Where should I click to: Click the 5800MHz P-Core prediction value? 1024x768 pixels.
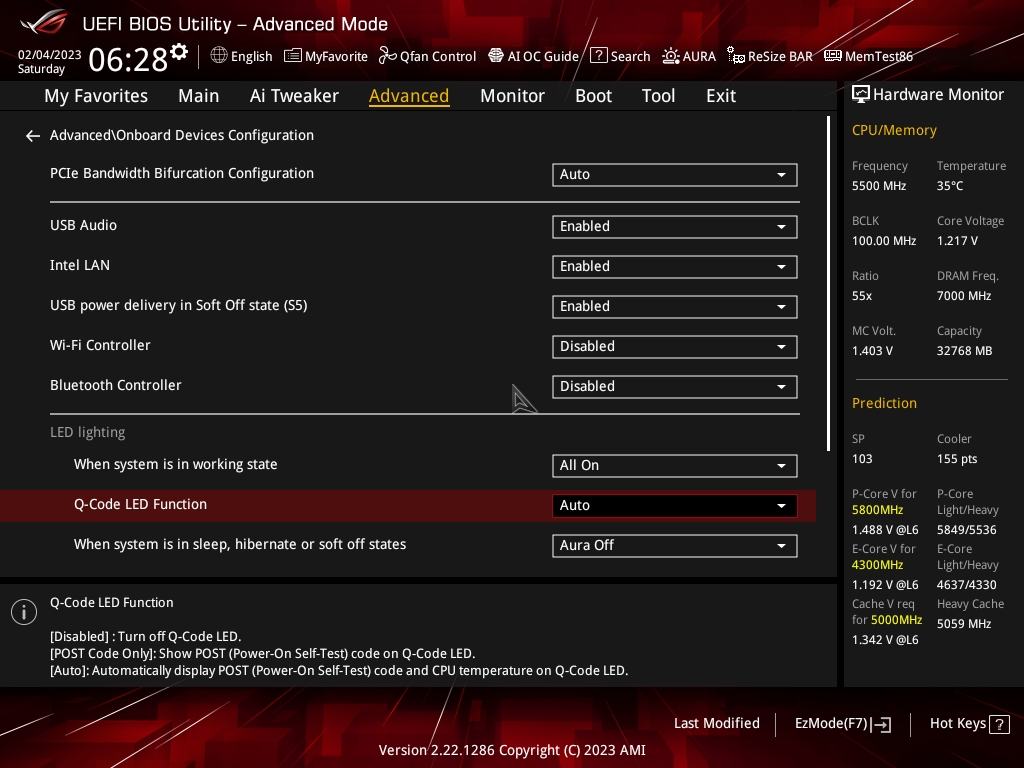[877, 510]
